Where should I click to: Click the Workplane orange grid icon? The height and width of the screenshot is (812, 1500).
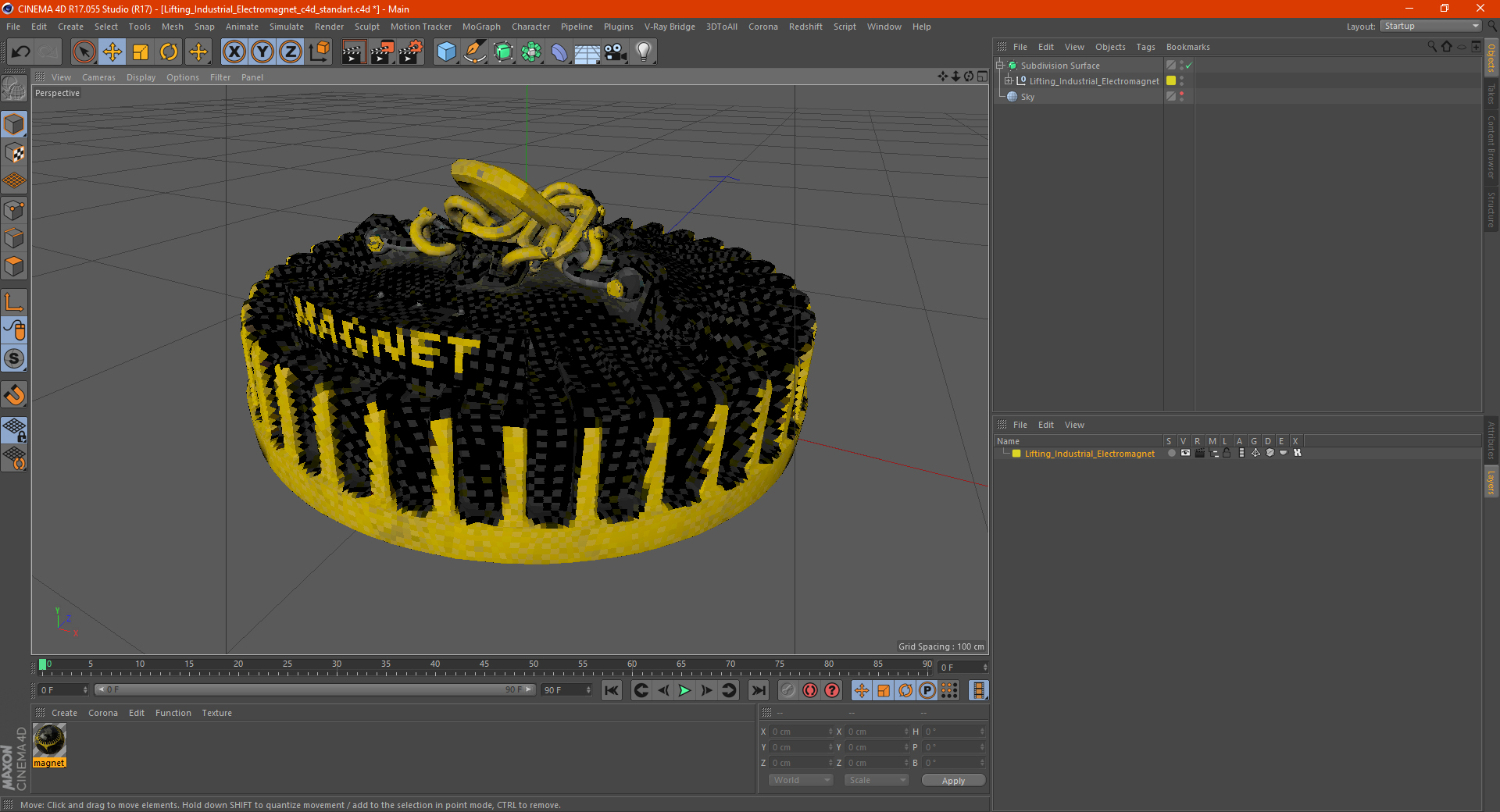(14, 181)
